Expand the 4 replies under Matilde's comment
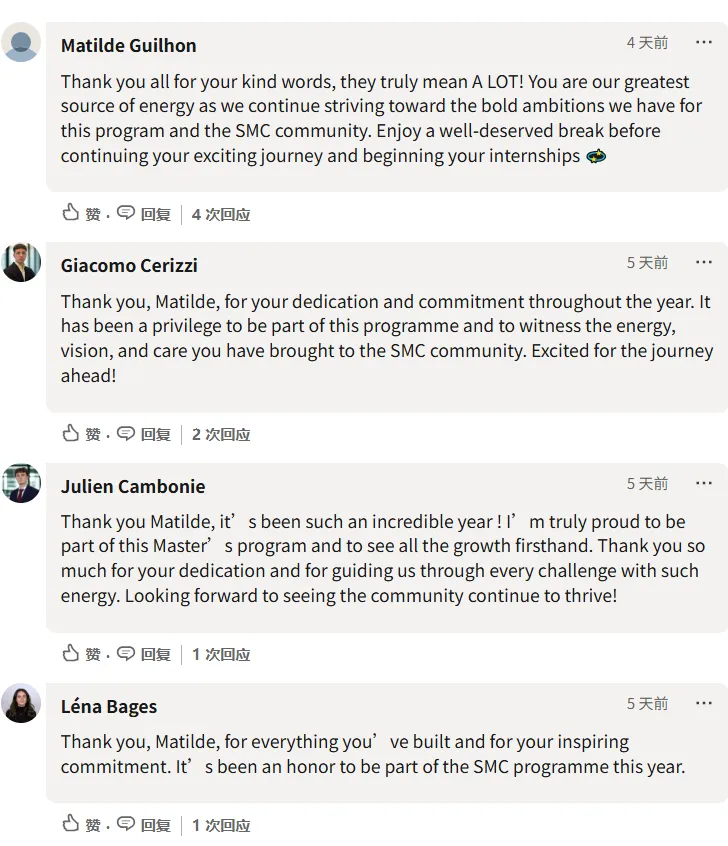Viewport: 728px width, 846px height. (221, 214)
